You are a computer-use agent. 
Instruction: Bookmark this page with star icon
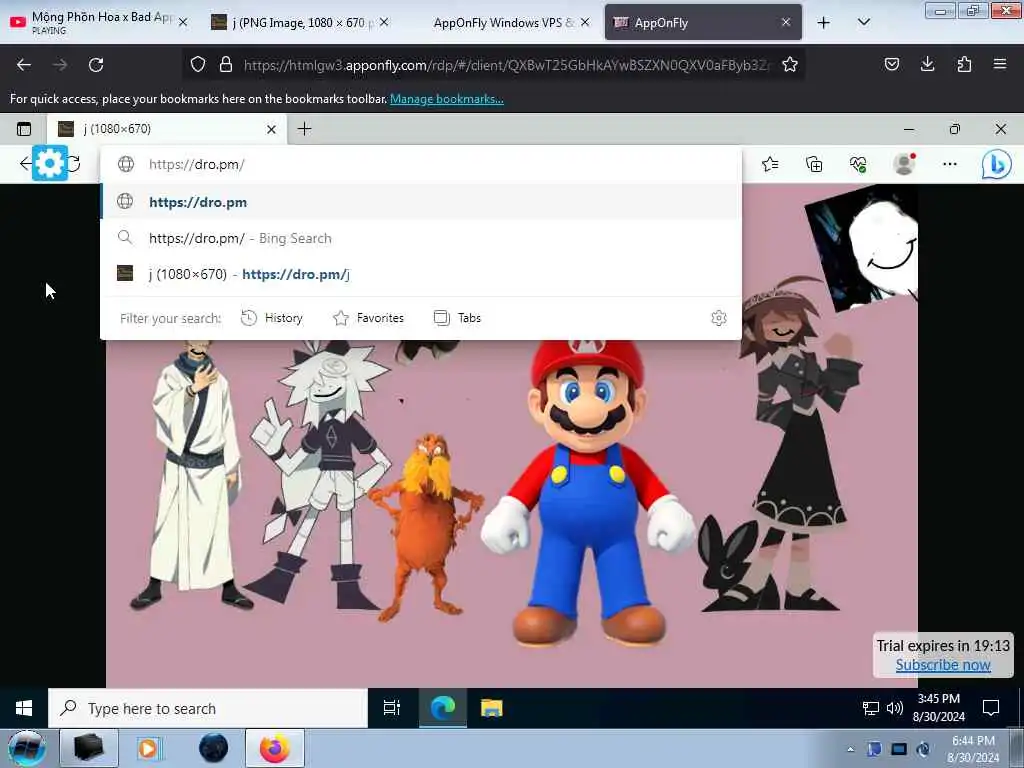(x=790, y=64)
